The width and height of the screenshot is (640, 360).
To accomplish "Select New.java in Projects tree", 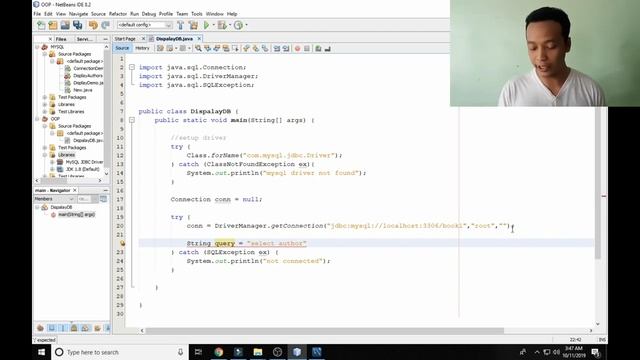I will click(82, 90).
